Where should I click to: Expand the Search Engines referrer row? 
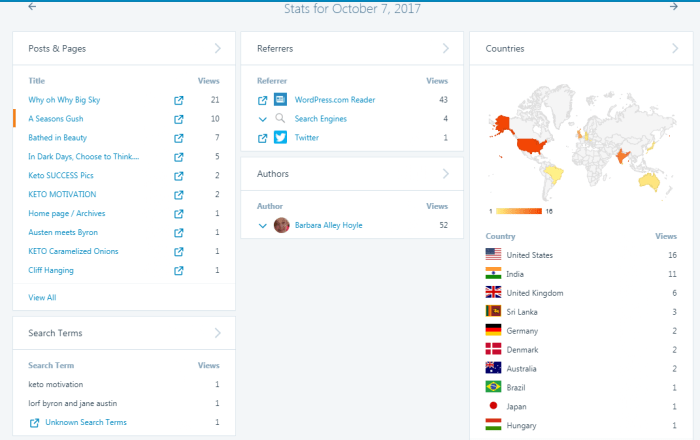(263, 119)
